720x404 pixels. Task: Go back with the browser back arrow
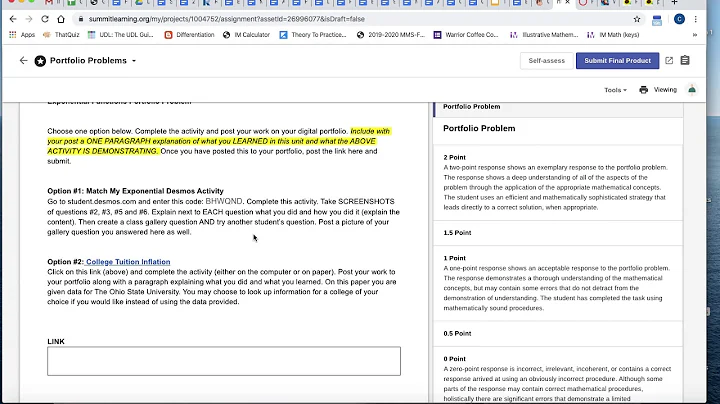tap(13, 19)
